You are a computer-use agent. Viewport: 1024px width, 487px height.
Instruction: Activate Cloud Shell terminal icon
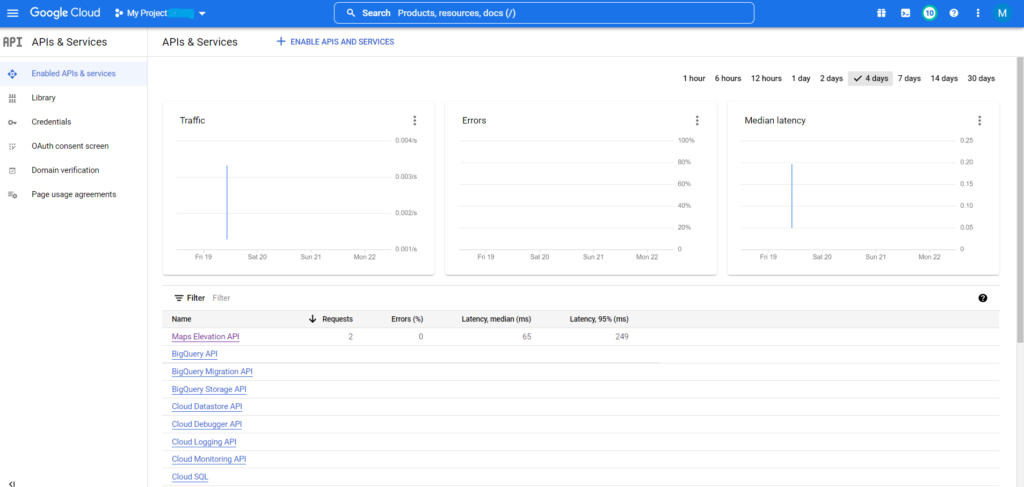point(905,13)
